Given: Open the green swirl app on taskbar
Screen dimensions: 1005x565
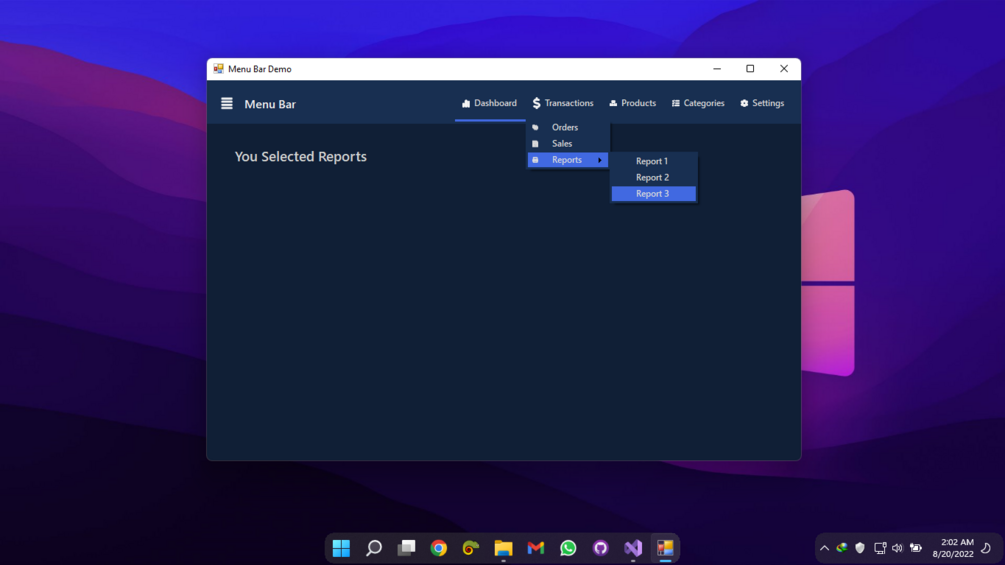Looking at the screenshot, I should 471,548.
